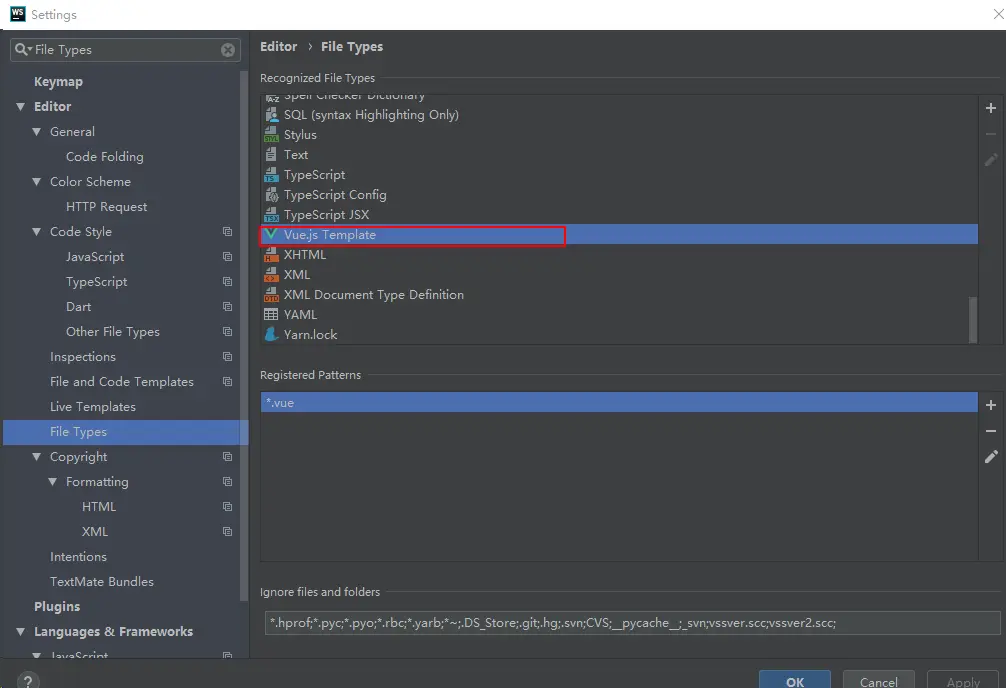Image resolution: width=1006 pixels, height=688 pixels.
Task: Click the YAML table icon
Action: coord(271,314)
